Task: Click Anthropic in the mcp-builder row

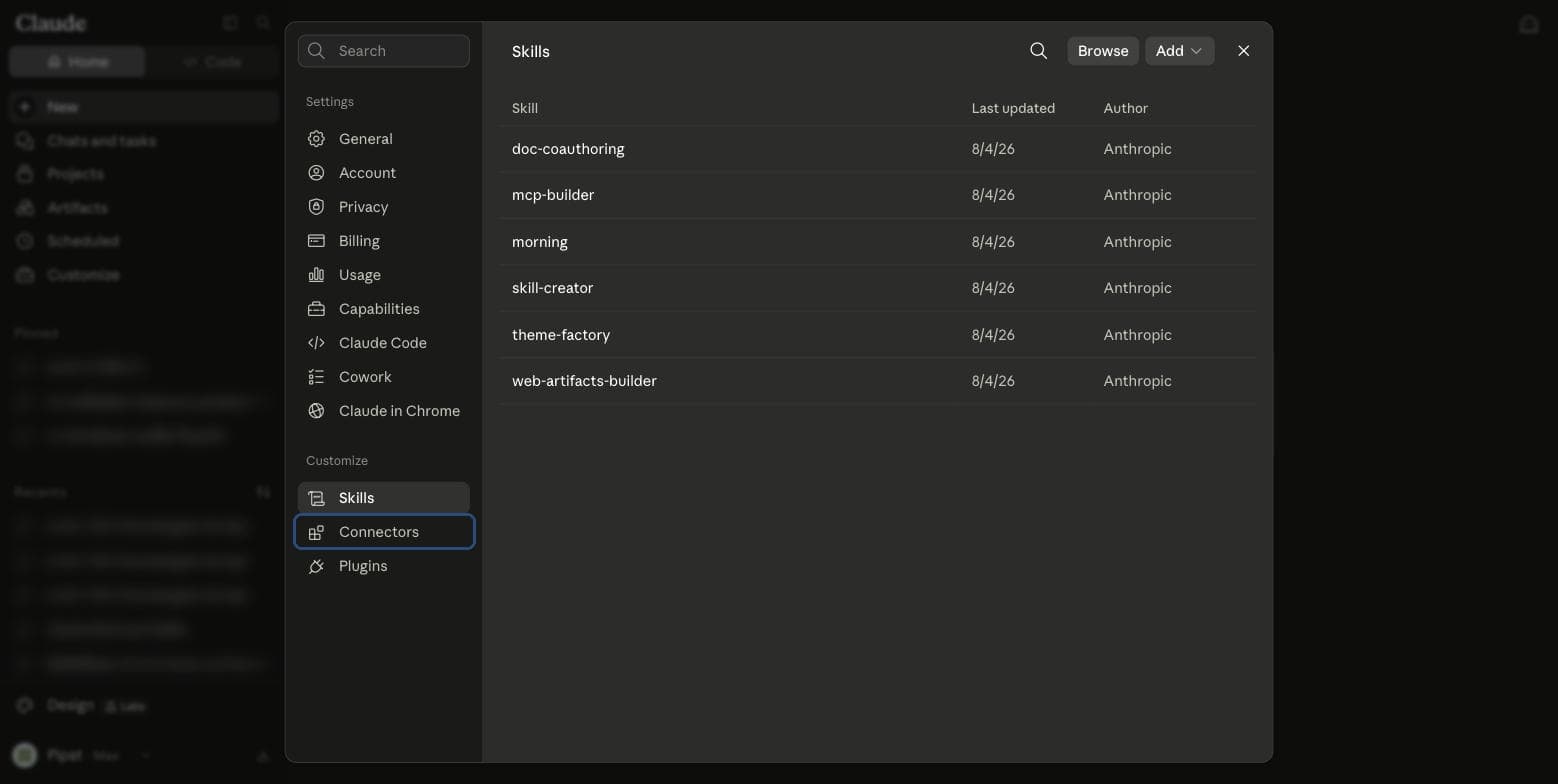Action: pos(1138,195)
